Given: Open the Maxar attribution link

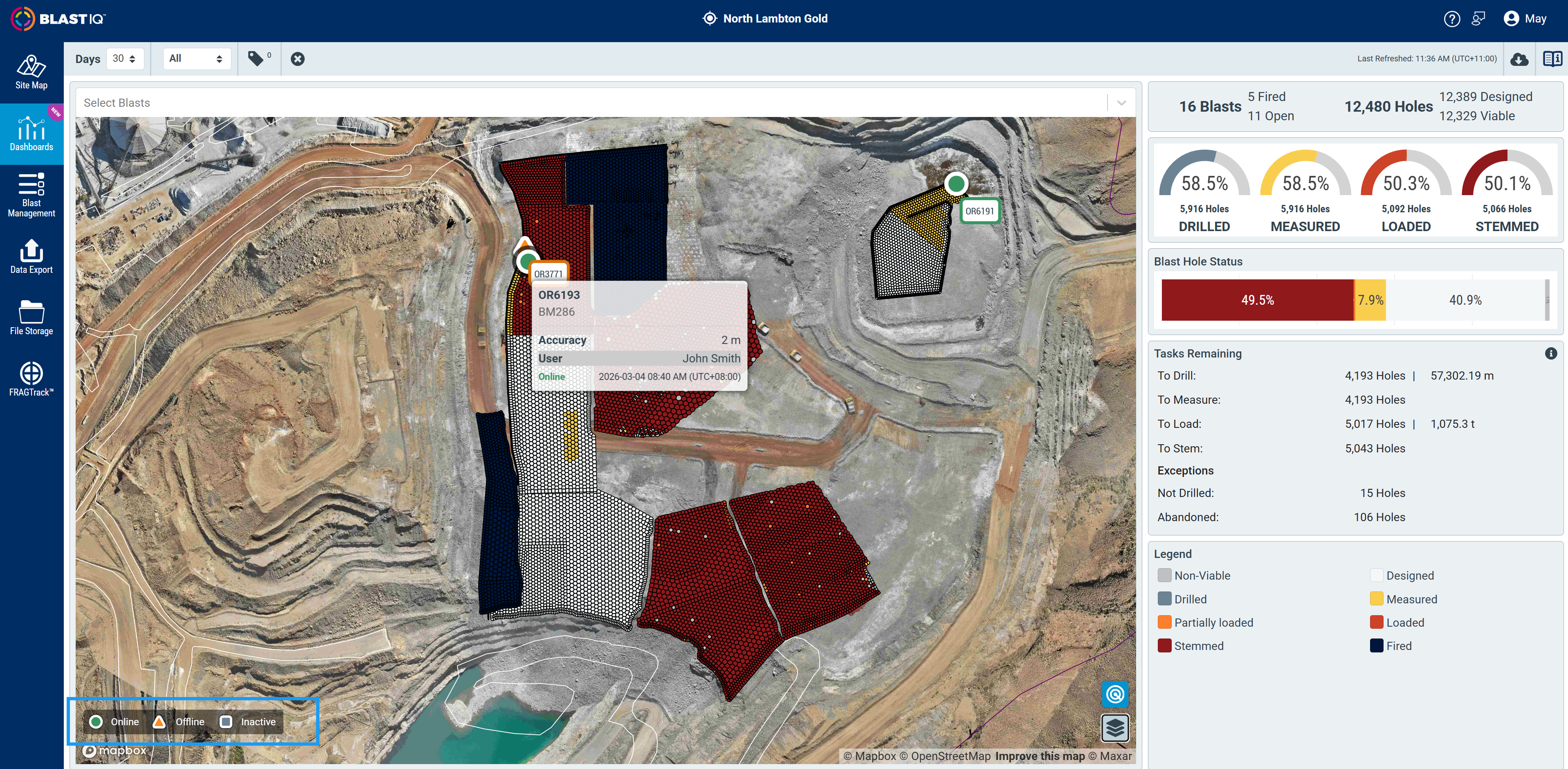Looking at the screenshot, I should [1110, 756].
